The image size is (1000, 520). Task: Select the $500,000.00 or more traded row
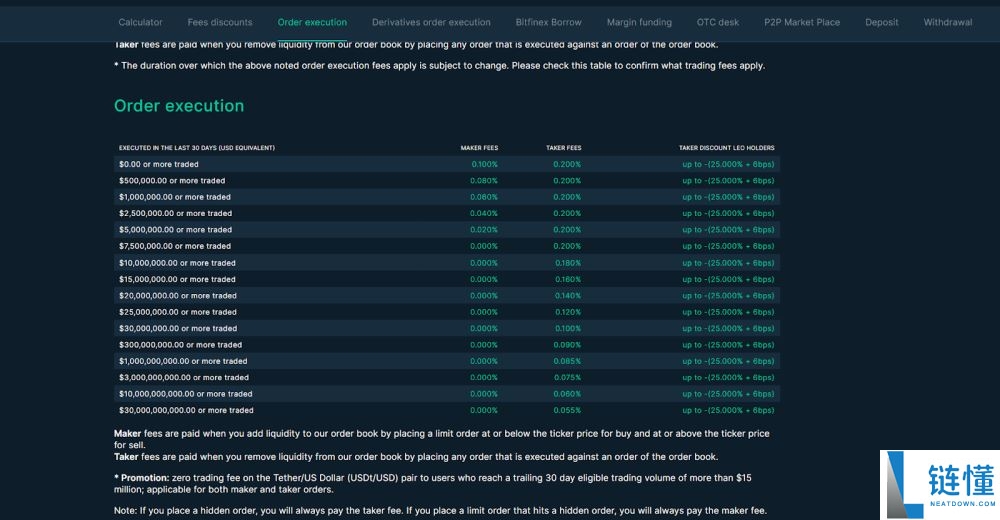click(446, 181)
